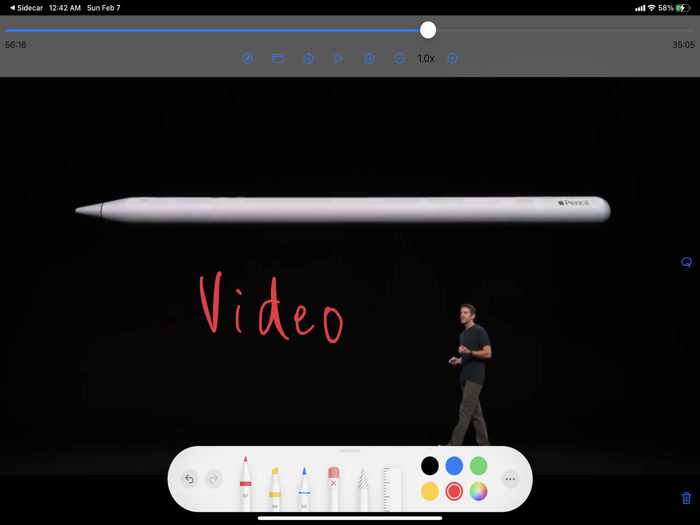
Task: Choose the yellow color swatch
Action: coord(430,492)
